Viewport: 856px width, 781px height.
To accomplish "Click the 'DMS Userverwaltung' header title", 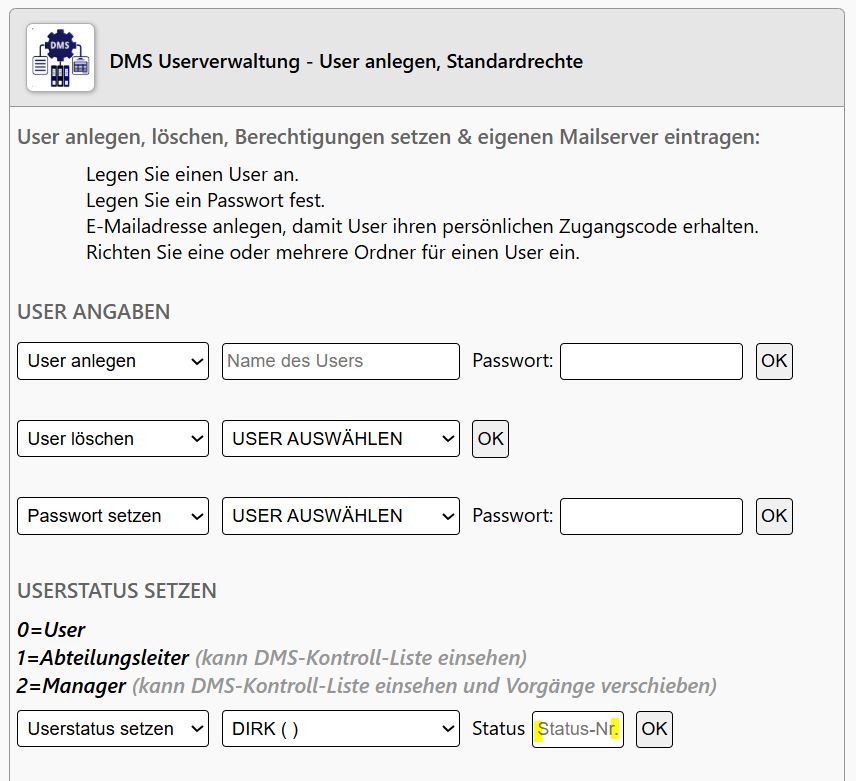I will [346, 62].
